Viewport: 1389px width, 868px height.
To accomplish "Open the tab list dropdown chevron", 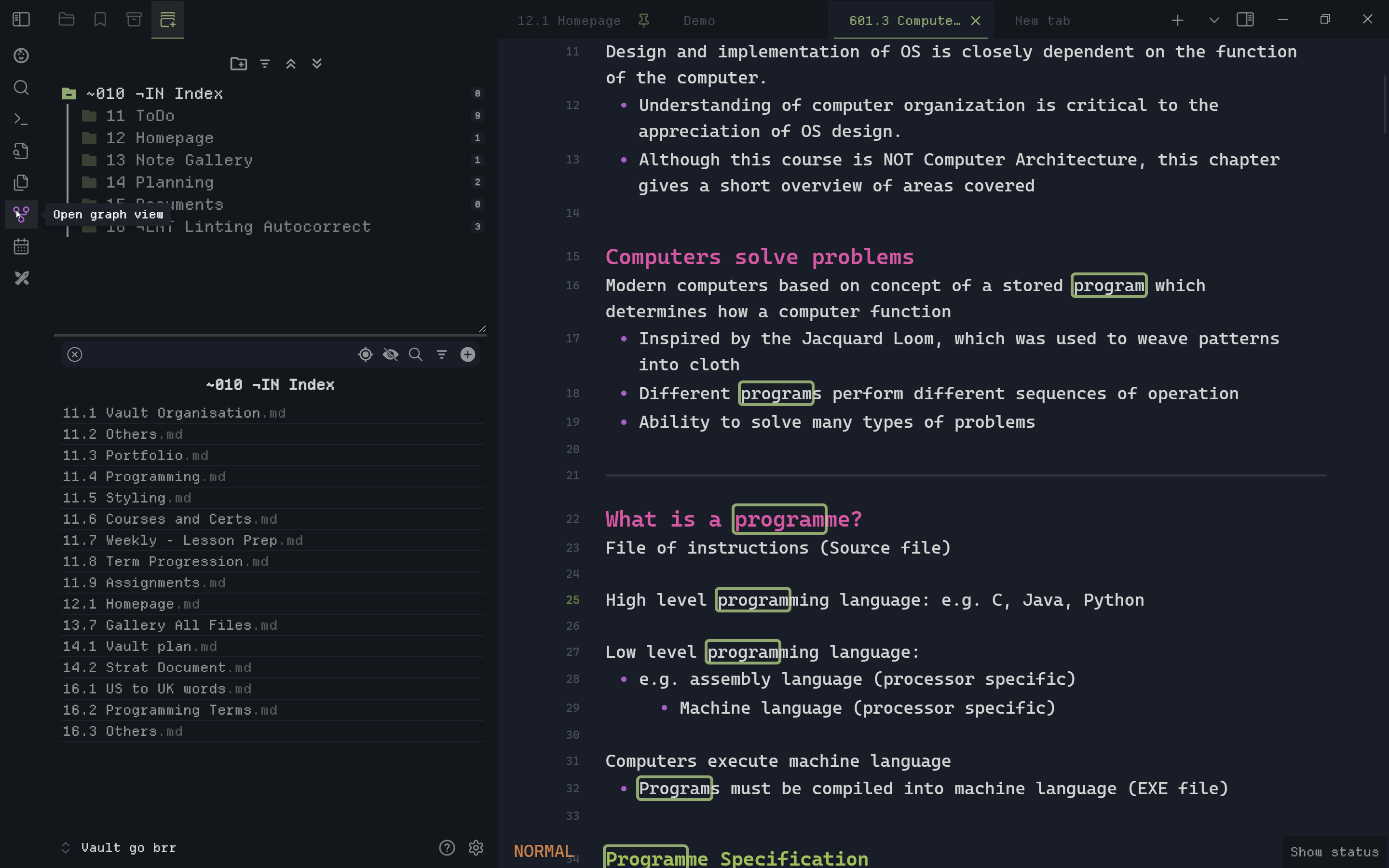I will point(1214,21).
